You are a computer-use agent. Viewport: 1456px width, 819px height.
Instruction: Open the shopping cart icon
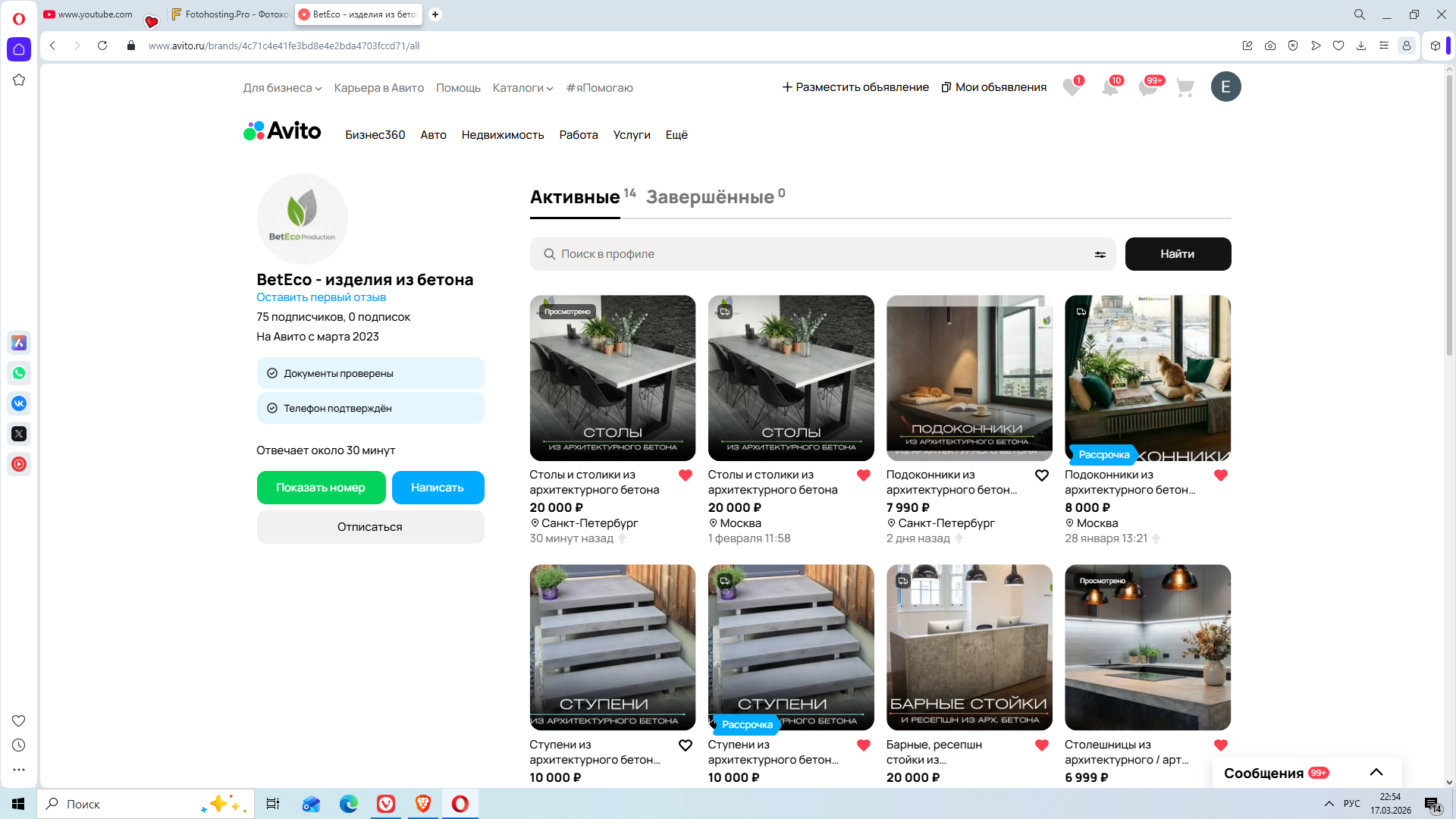point(1185,88)
